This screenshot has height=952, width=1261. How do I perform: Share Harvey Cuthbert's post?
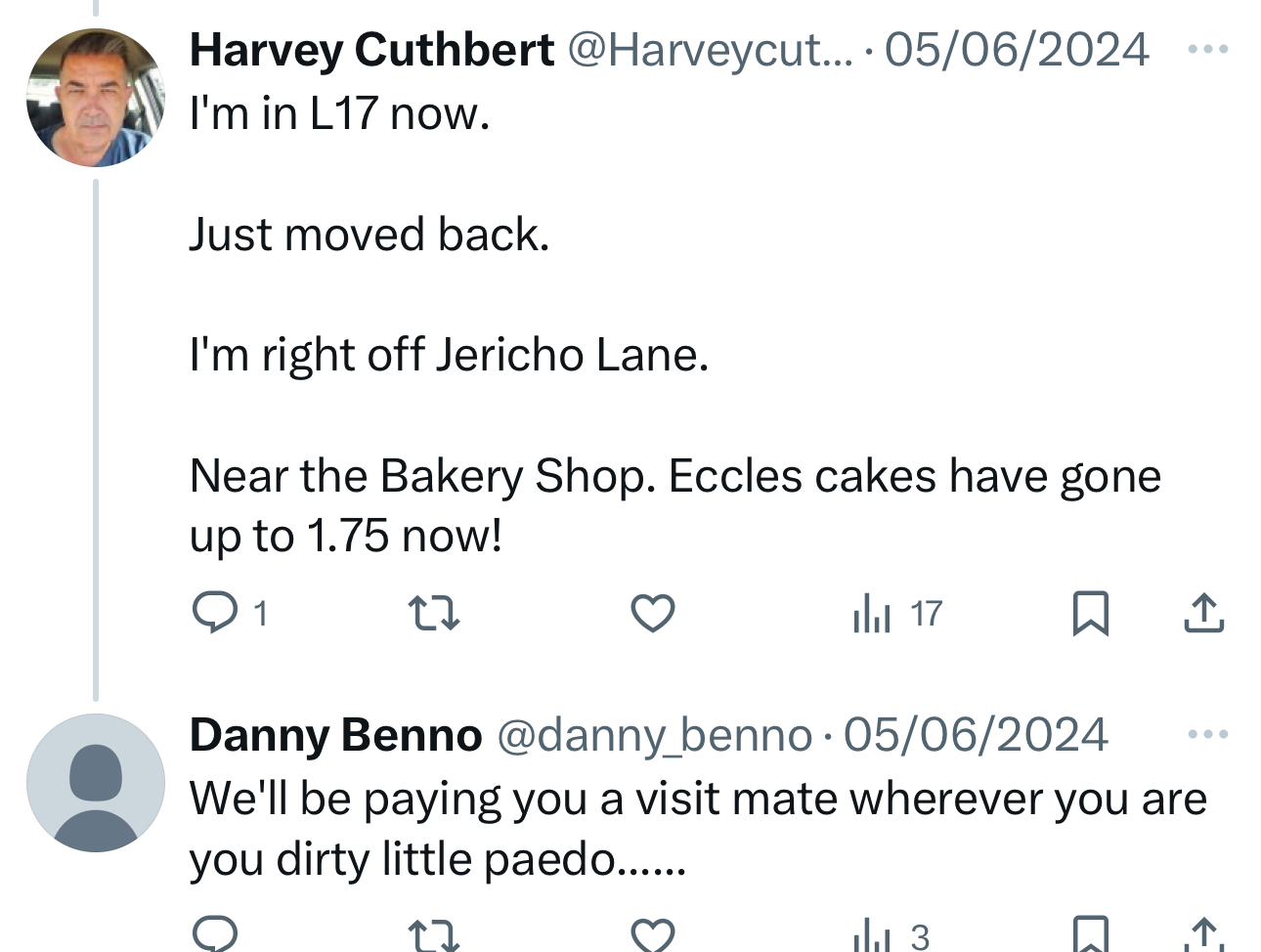pos(1203,614)
